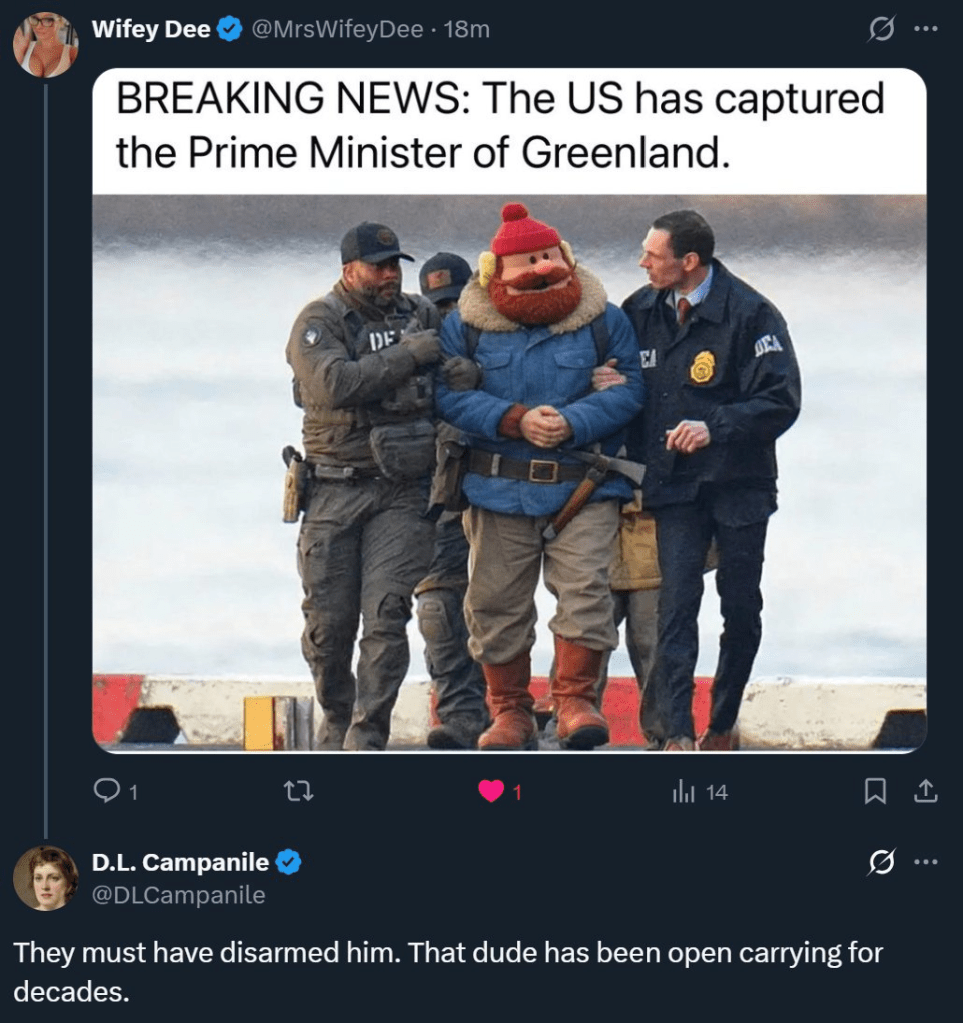Screen dimensions: 963x1023
Task: Open Grok icon on Wifey Dee's tweet
Action: pyautogui.click(x=881, y=29)
